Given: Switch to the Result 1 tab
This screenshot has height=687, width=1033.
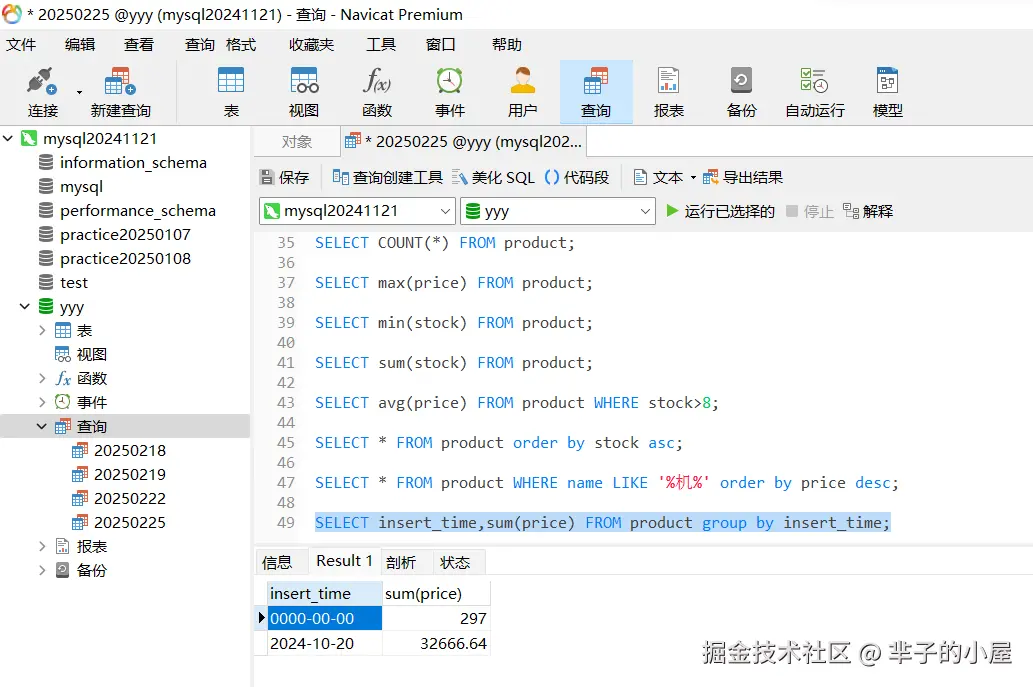Looking at the screenshot, I should coord(344,561).
